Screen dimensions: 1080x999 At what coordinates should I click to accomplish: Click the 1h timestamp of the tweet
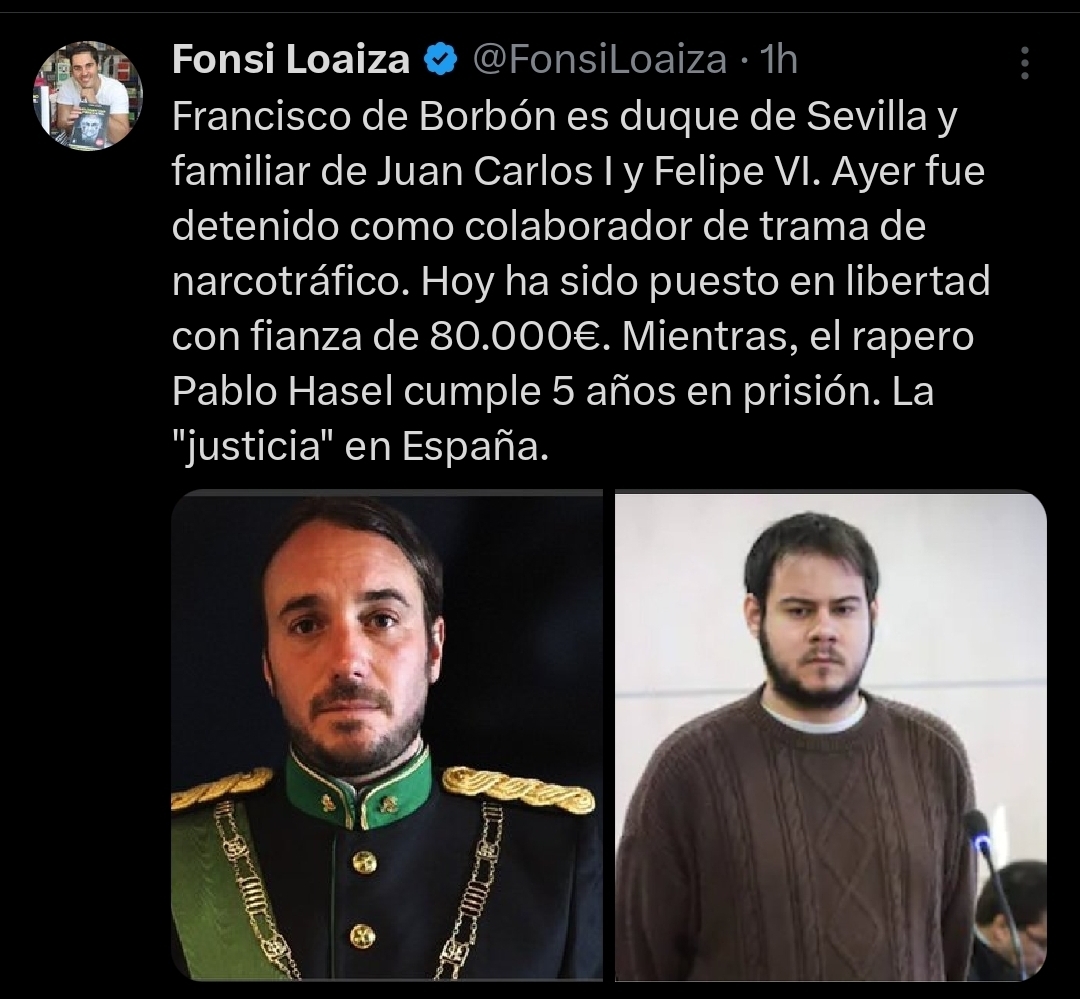778,59
